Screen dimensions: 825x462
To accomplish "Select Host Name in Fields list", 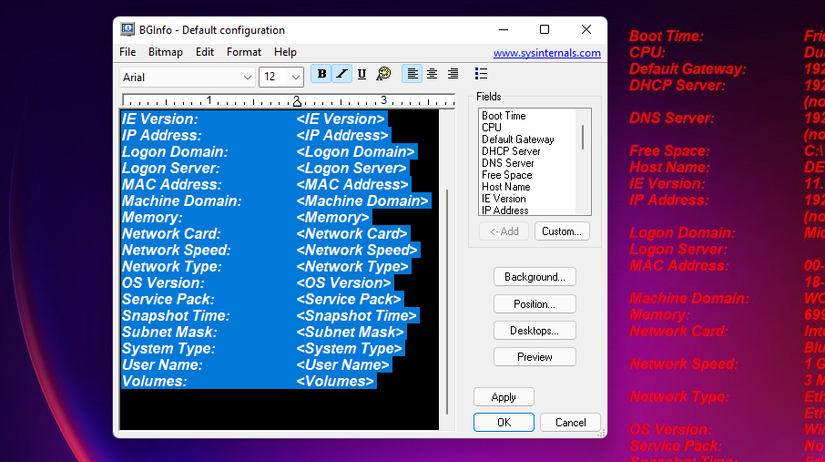I will (506, 187).
